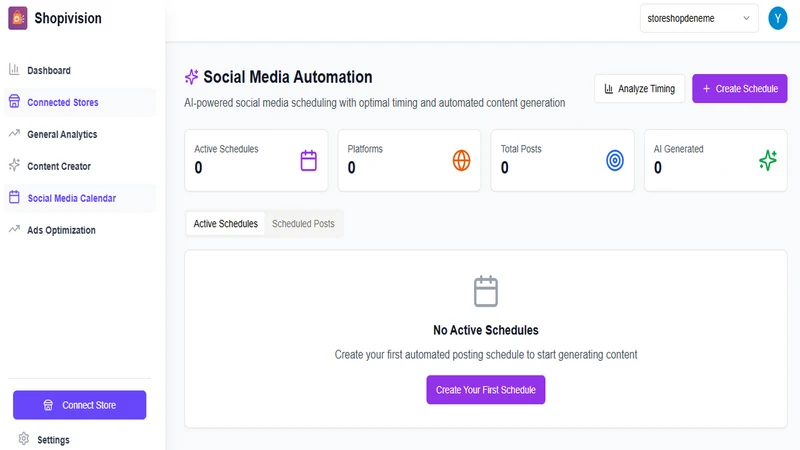The width and height of the screenshot is (800, 450).
Task: Go to Dashboard in the sidebar
Action: tap(80, 70)
